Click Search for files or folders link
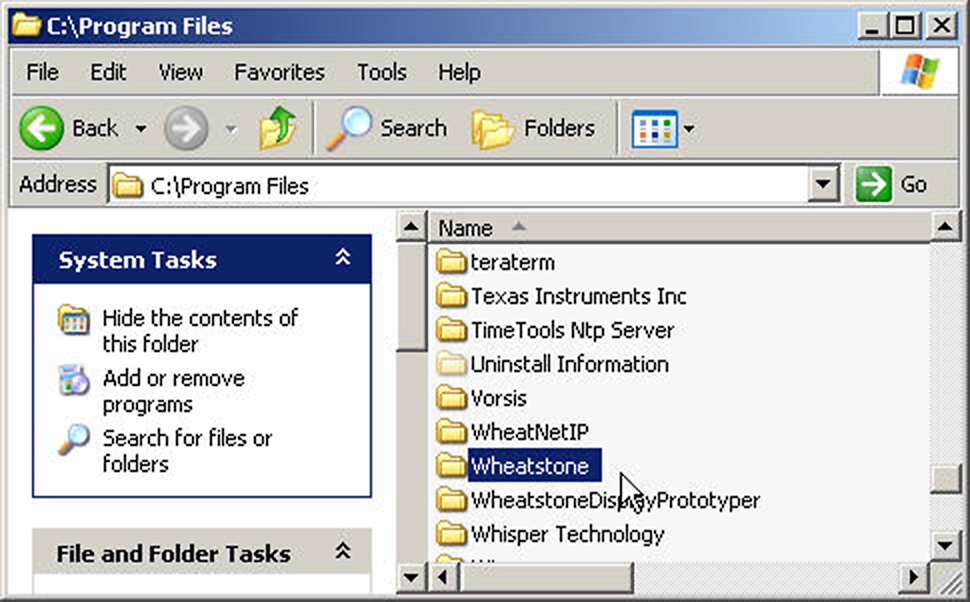The width and height of the screenshot is (970, 602). click(187, 451)
